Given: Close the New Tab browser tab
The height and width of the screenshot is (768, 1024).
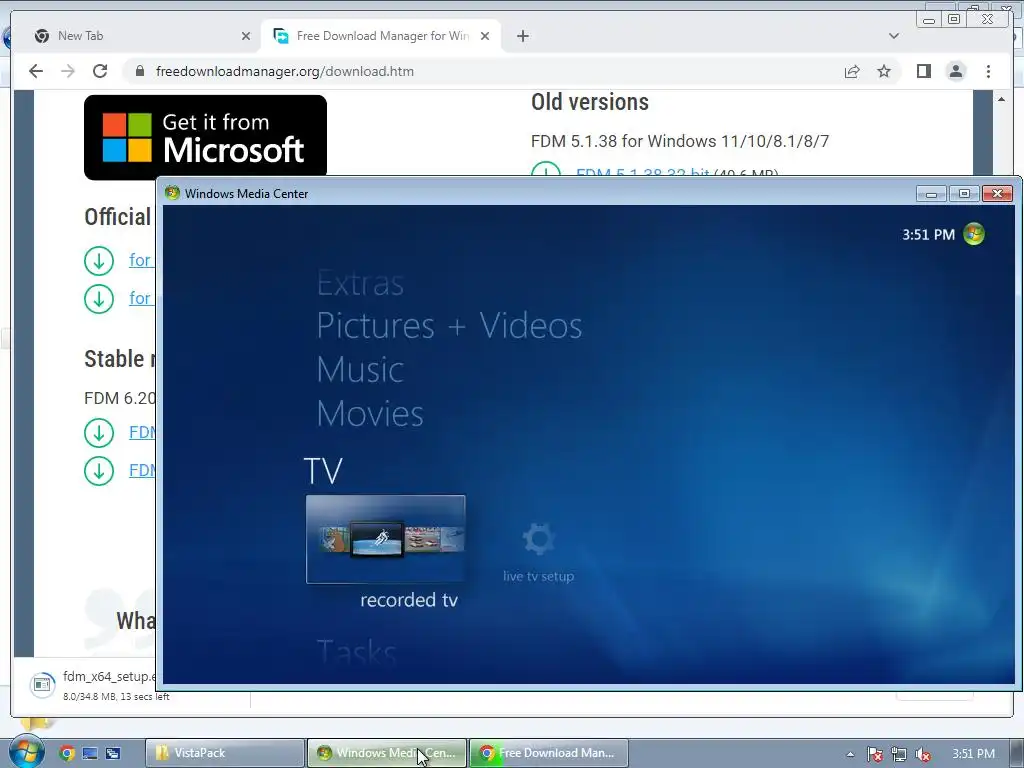Looking at the screenshot, I should (246, 36).
